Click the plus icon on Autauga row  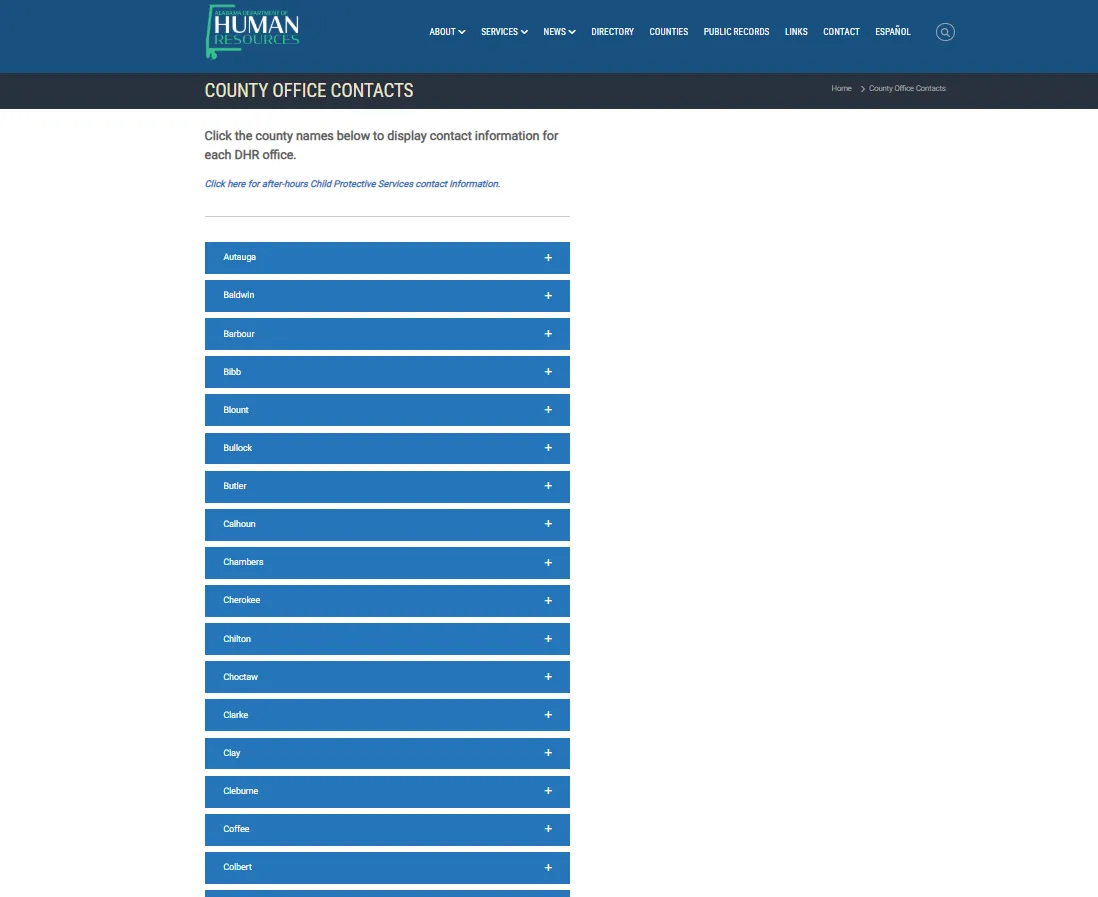(548, 258)
